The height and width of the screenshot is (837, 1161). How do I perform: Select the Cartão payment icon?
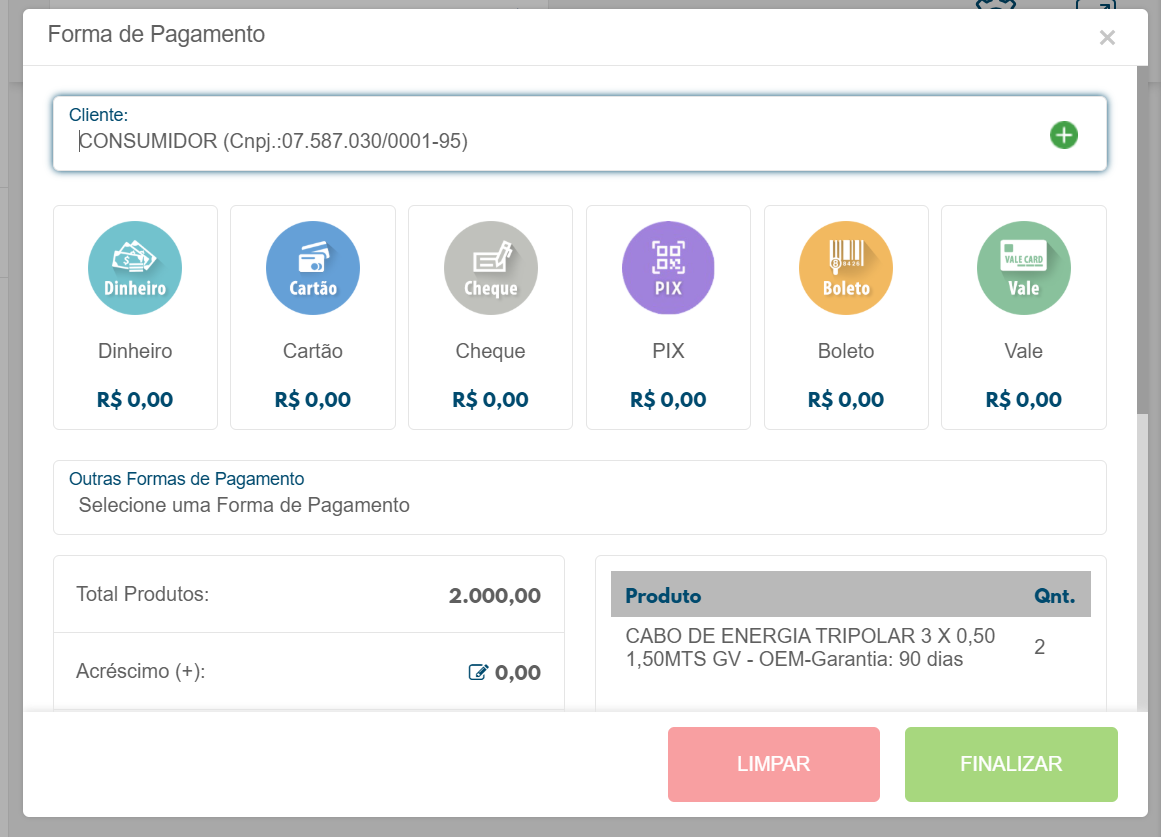313,267
